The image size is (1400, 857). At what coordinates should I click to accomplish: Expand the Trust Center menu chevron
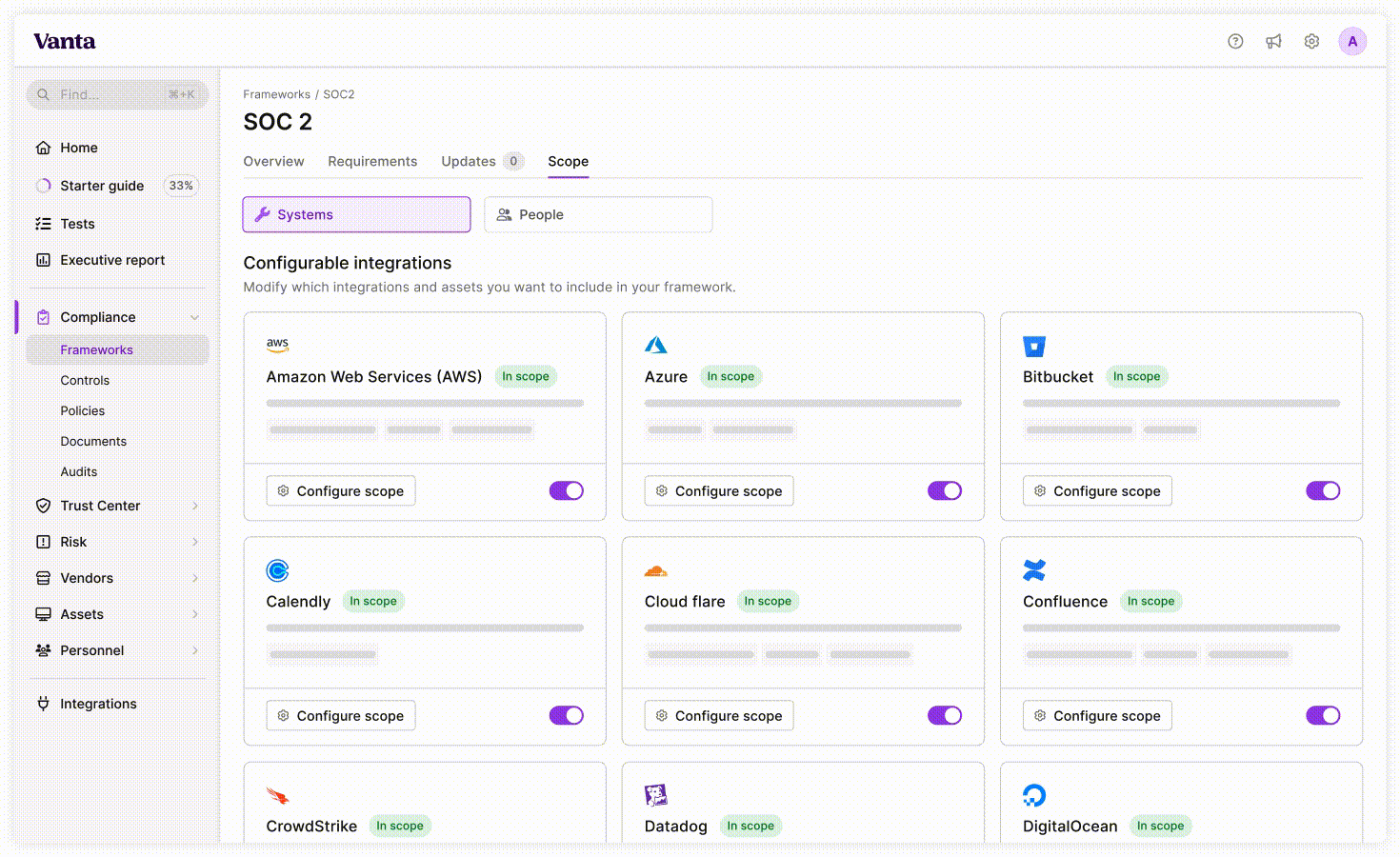point(194,506)
